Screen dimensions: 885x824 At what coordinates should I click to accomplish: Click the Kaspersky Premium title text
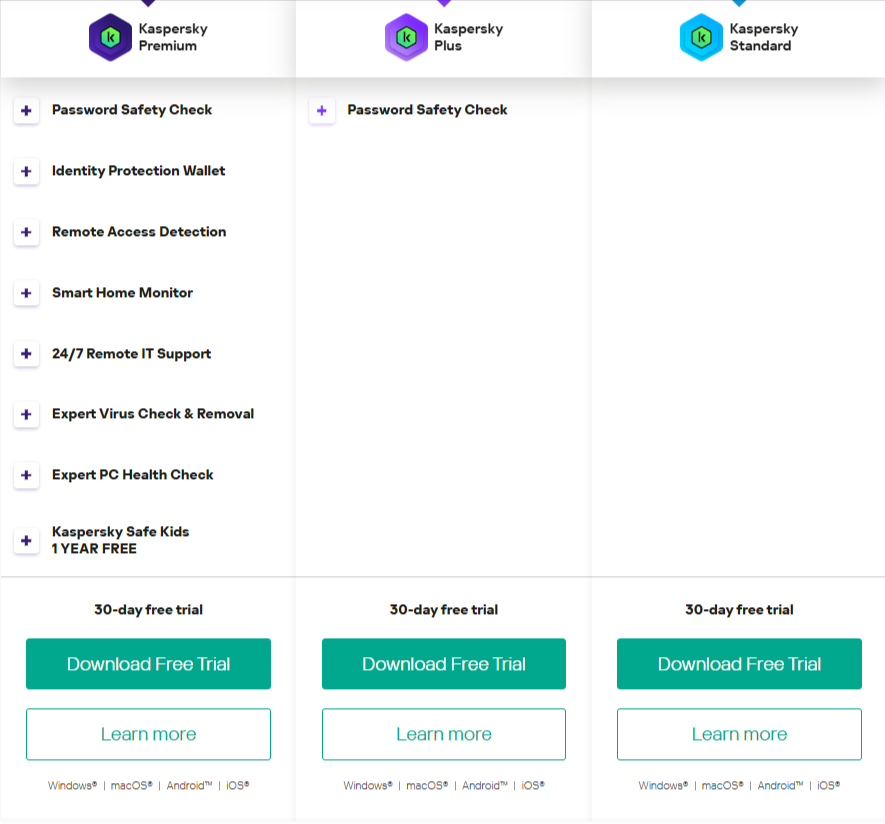(173, 37)
